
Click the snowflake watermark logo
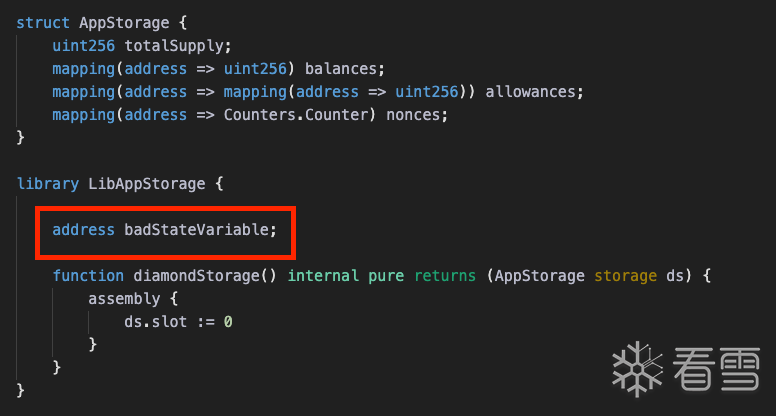[637, 369]
